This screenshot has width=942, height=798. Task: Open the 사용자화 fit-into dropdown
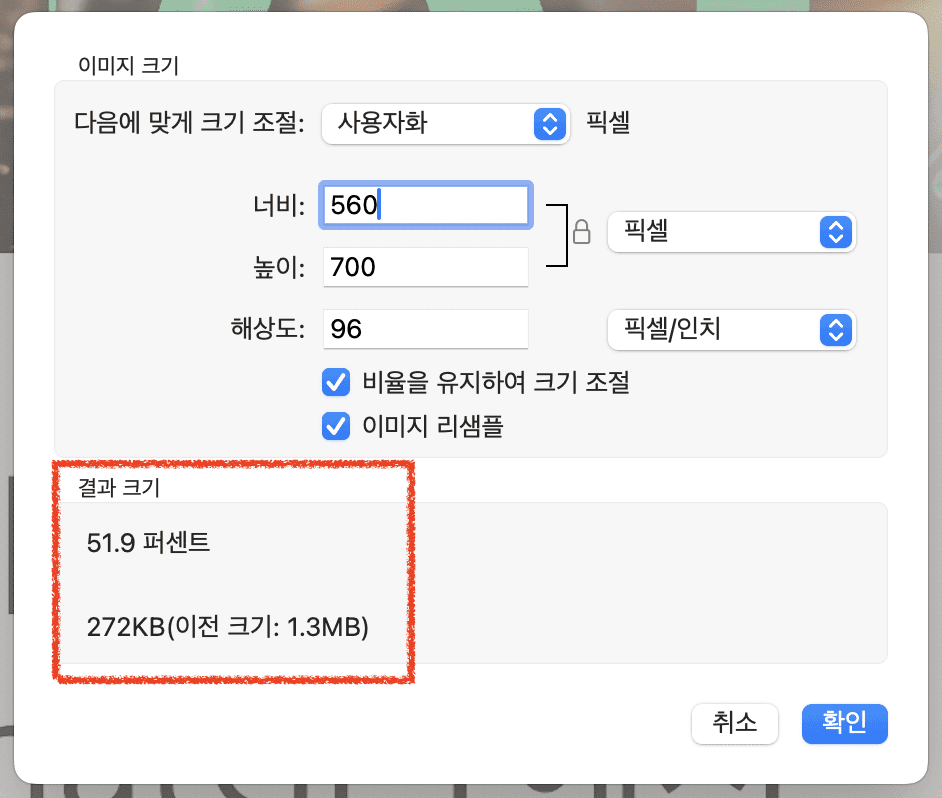[445, 124]
